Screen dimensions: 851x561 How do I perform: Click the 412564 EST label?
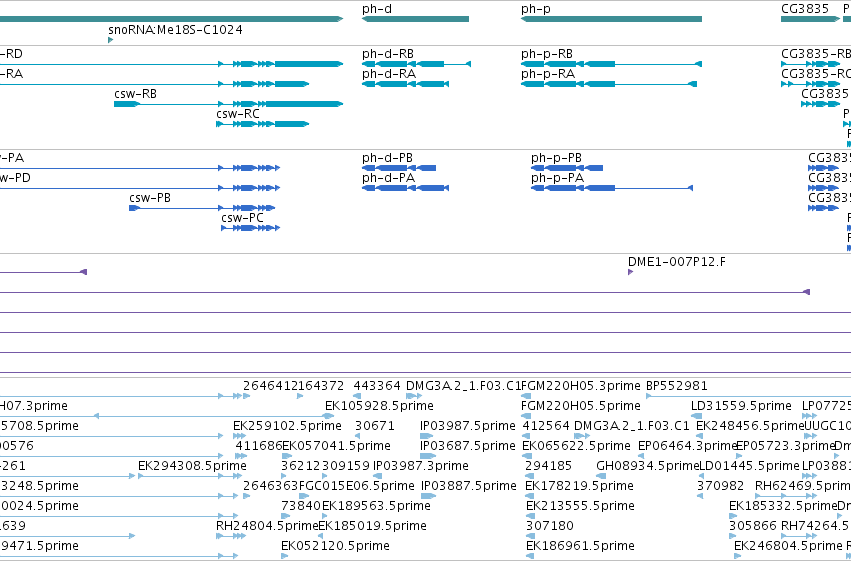(546, 426)
